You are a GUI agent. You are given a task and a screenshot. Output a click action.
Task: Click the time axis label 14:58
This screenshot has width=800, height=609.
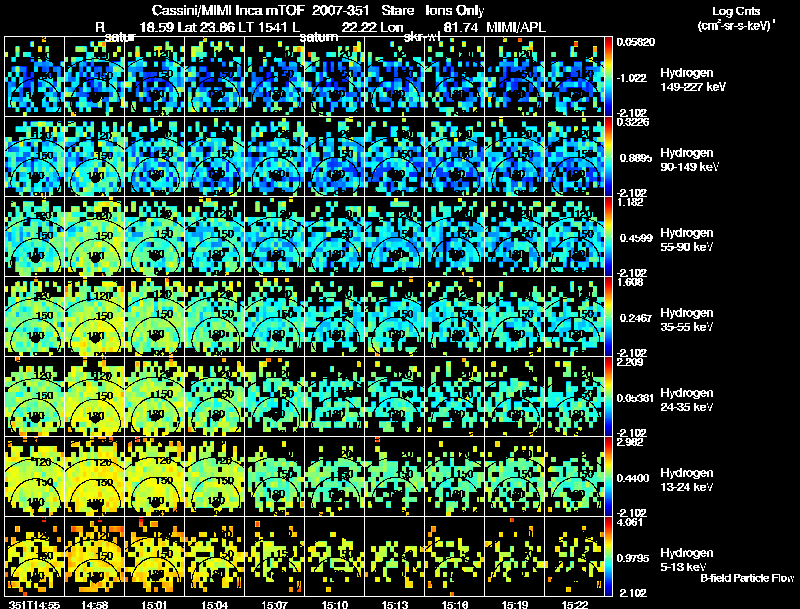coord(94,605)
